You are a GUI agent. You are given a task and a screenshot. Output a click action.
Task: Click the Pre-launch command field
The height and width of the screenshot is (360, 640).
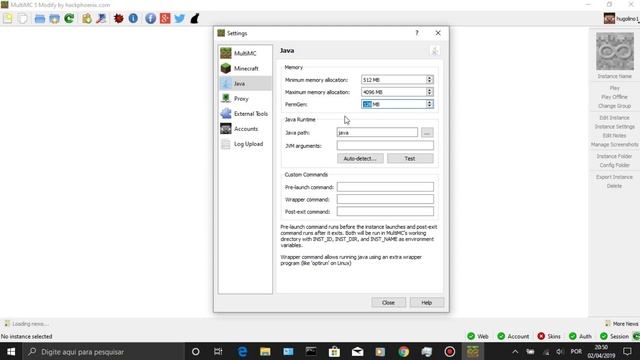click(385, 187)
